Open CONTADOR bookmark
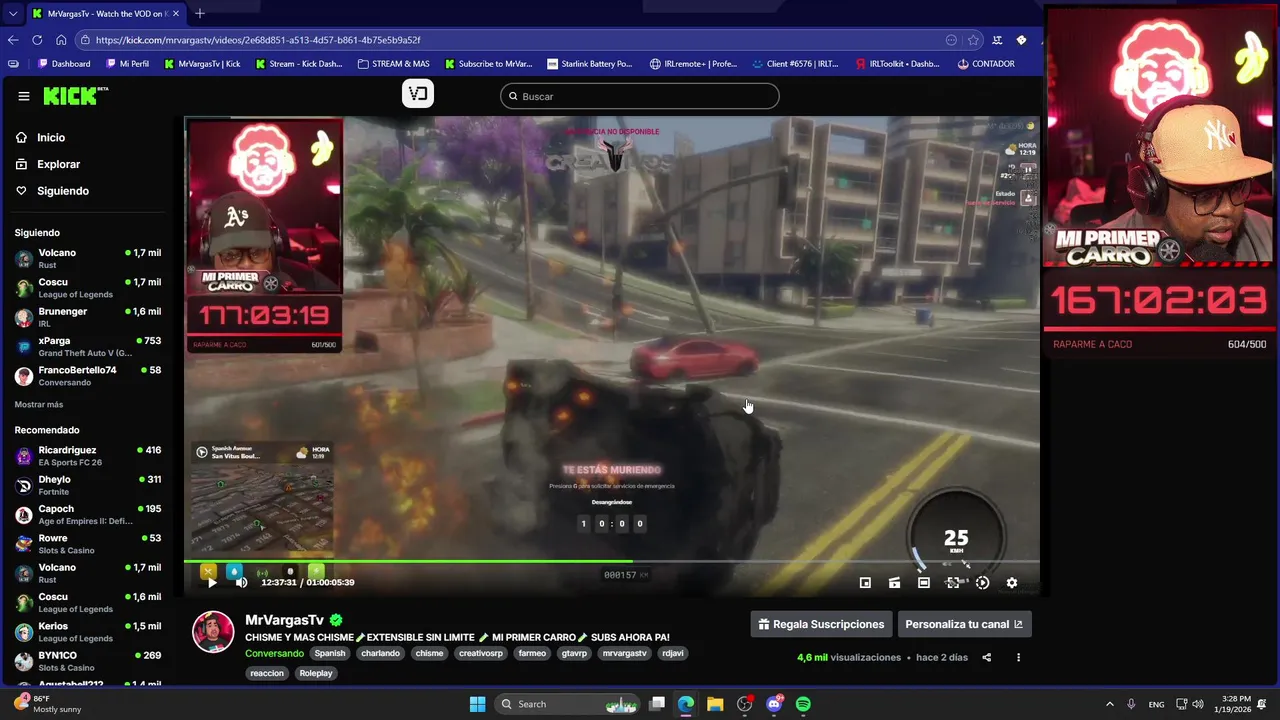This screenshot has height=720, width=1280. pos(986,64)
